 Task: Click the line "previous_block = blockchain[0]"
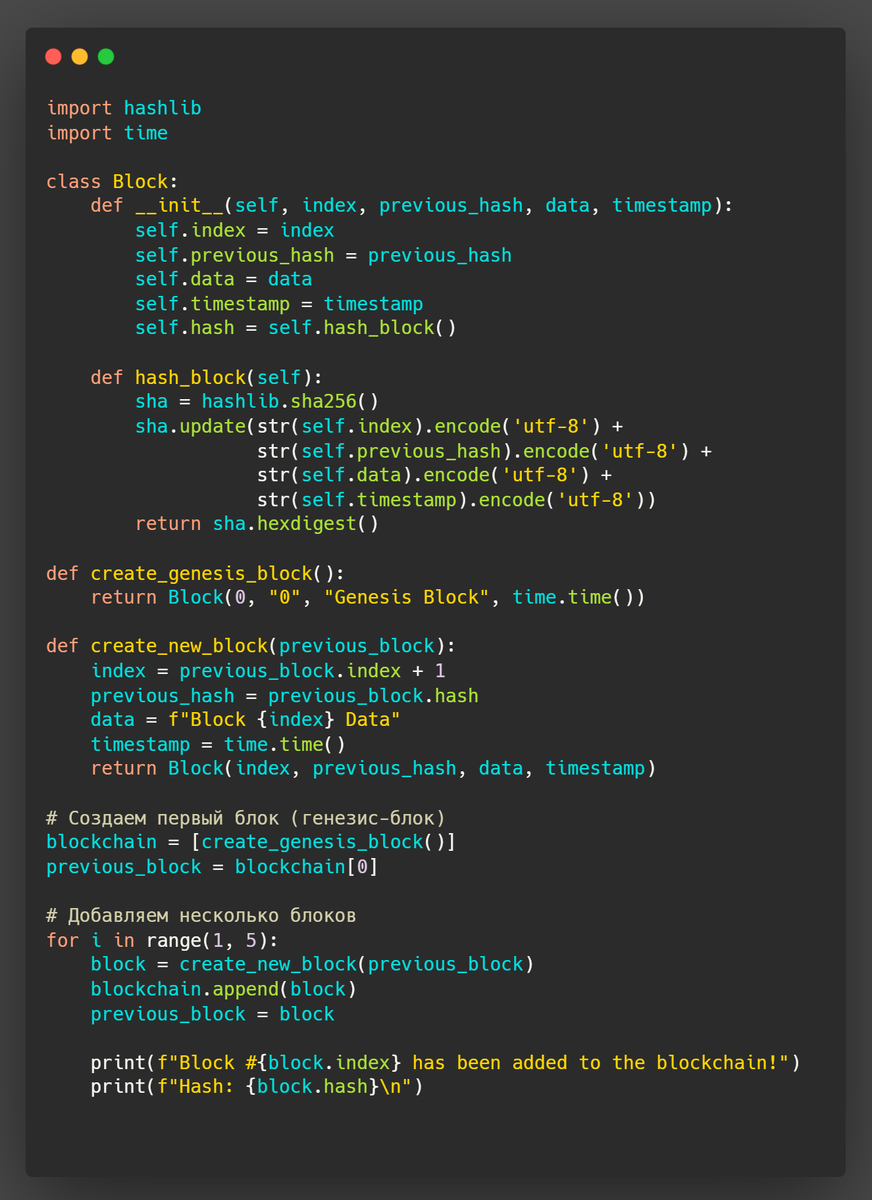pyautogui.click(x=213, y=867)
